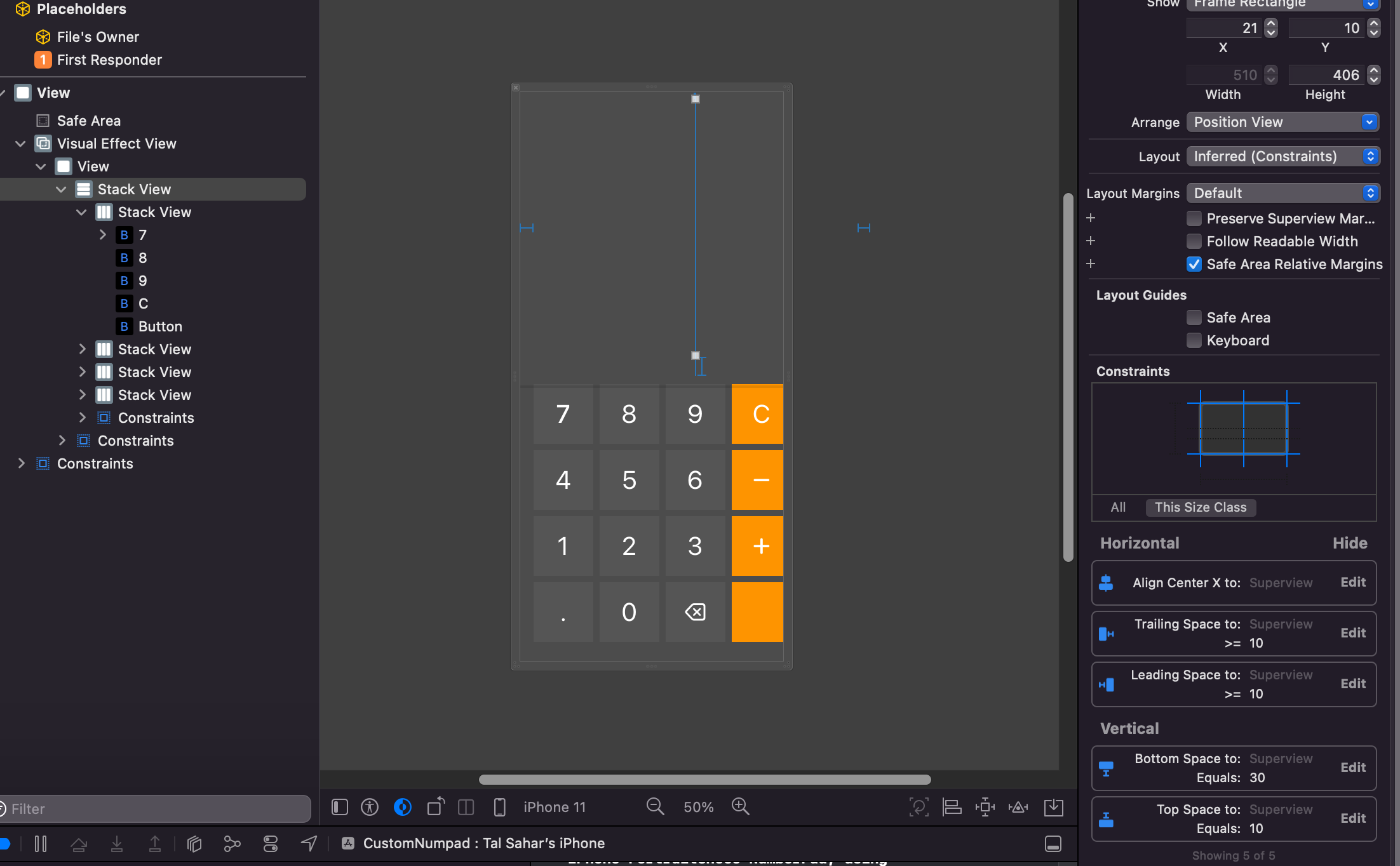Edit the Leading Space constraint
1400x866 pixels.
pos(1353,684)
